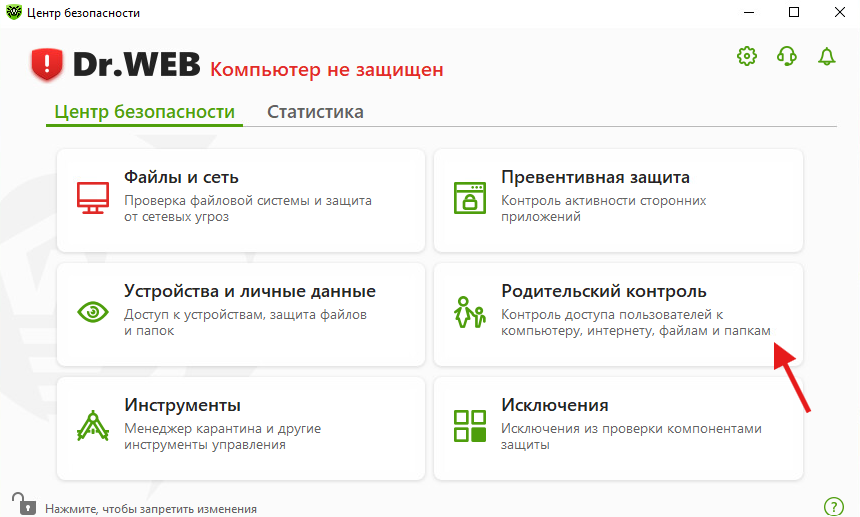
Task: Click the browser lock icon for Preventive Protection
Action: [x=470, y=198]
